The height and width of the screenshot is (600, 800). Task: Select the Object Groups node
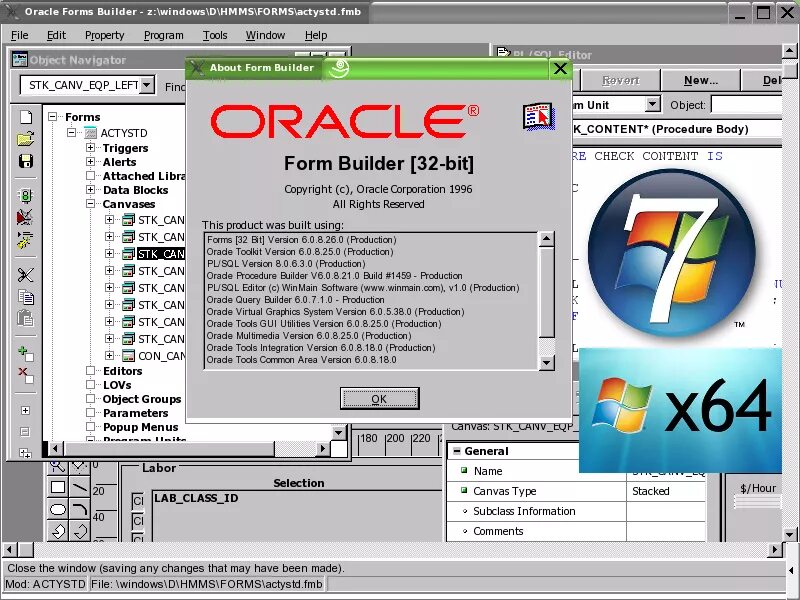coord(142,399)
